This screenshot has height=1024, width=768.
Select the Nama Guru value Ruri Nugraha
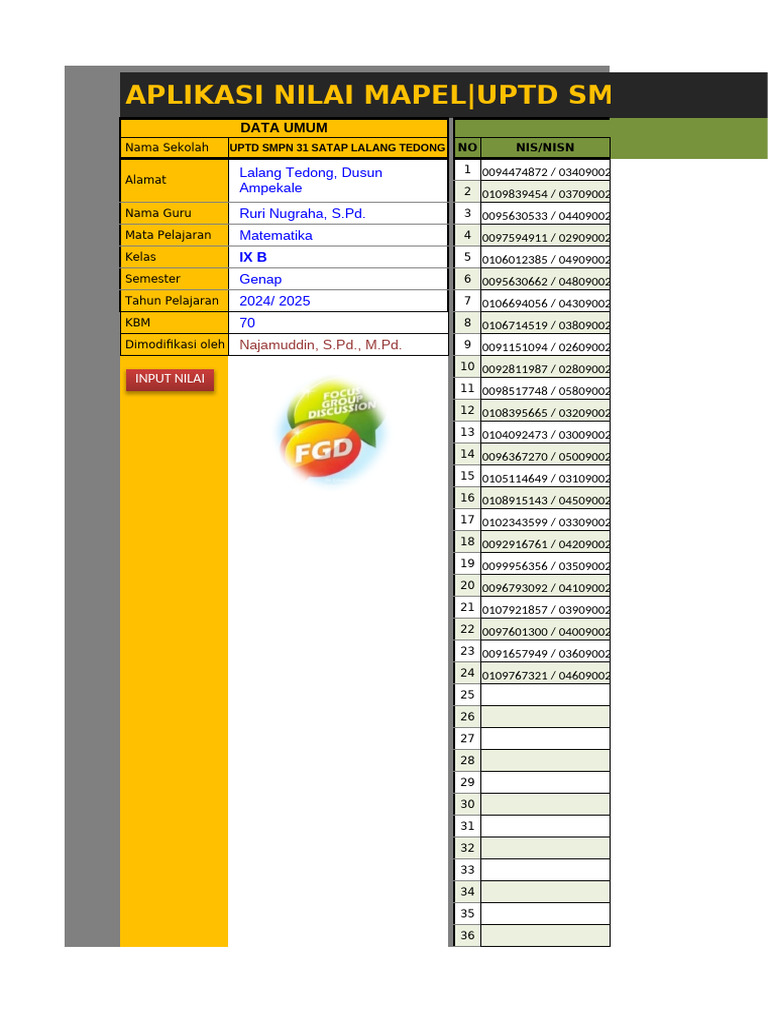pos(338,214)
